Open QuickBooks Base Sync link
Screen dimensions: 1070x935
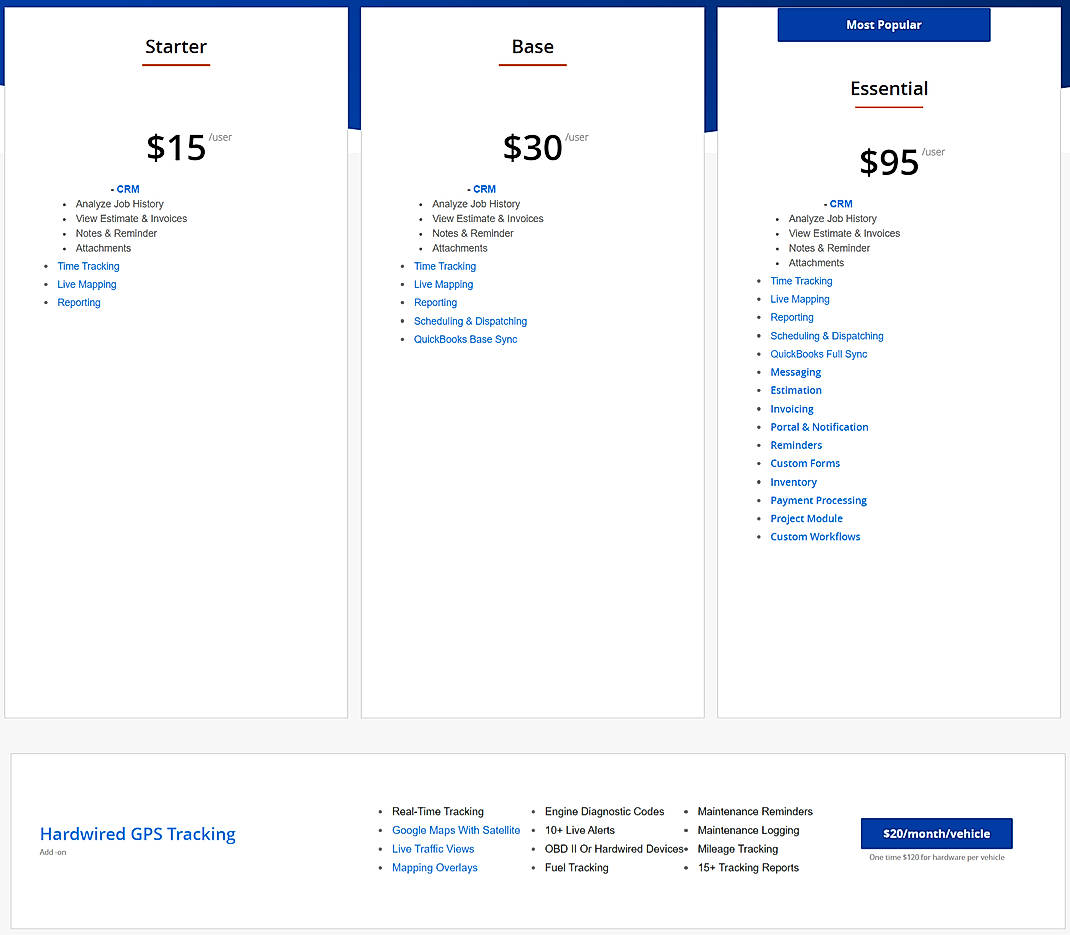[x=465, y=339]
